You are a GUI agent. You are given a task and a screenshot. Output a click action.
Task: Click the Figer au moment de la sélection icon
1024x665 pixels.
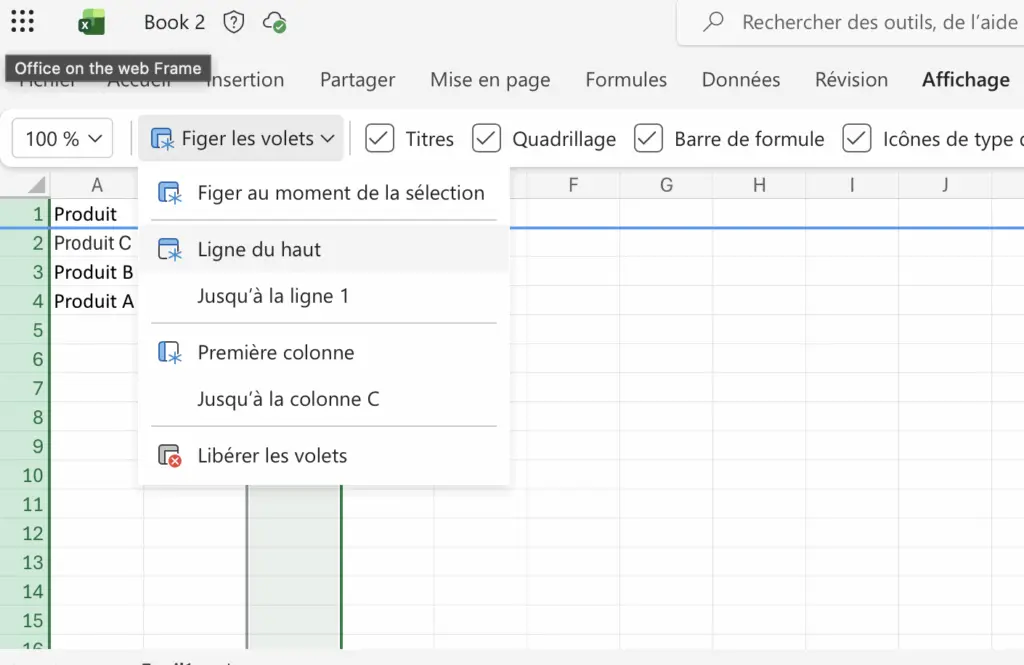(170, 193)
